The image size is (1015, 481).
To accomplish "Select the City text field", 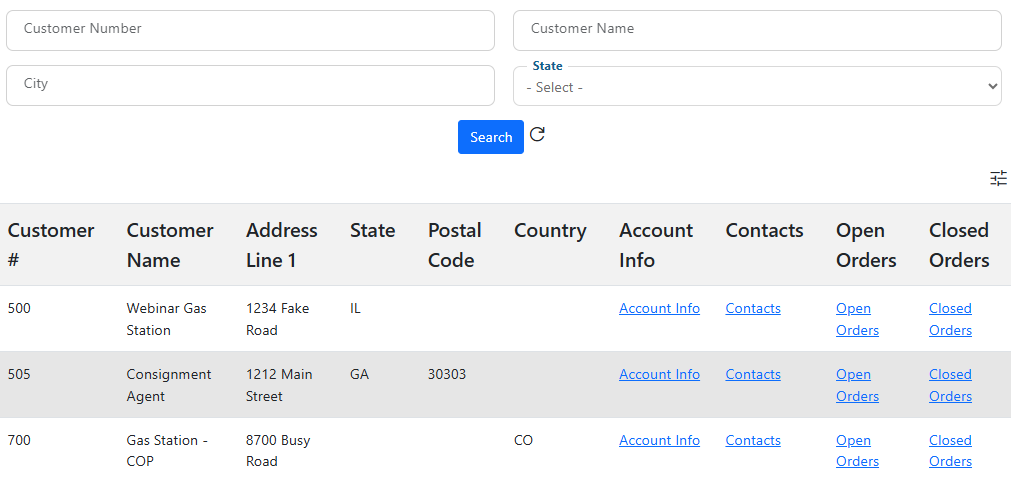I will coord(250,85).
